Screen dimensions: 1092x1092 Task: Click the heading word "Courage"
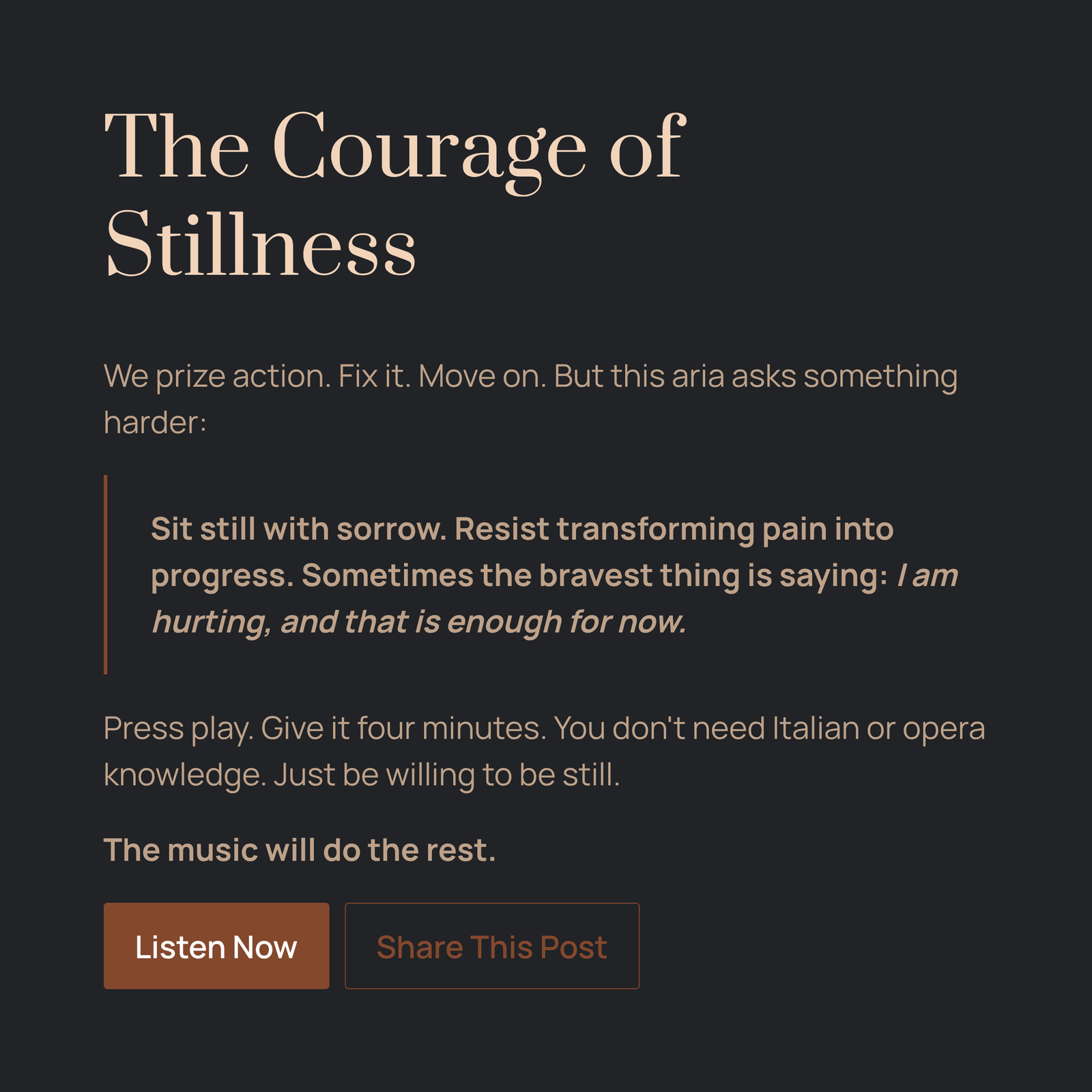coord(429,147)
